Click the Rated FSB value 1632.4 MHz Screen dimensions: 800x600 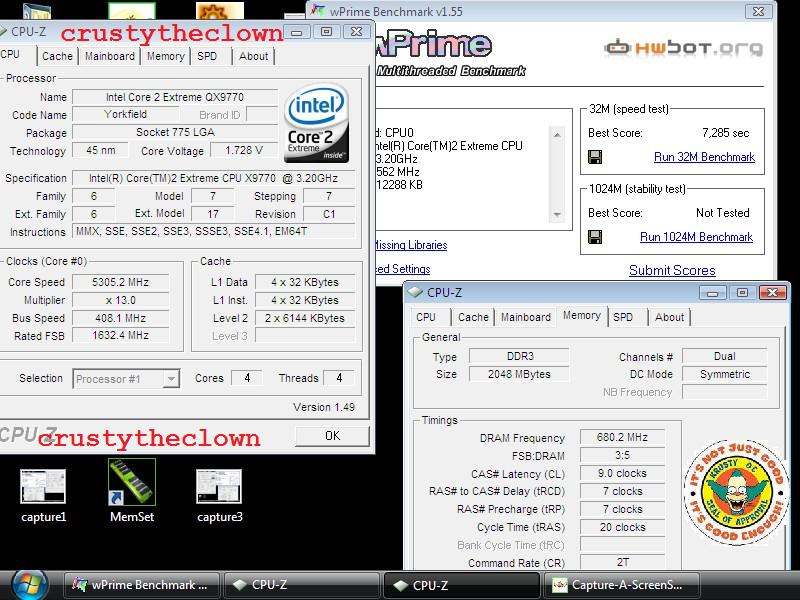tap(120, 335)
